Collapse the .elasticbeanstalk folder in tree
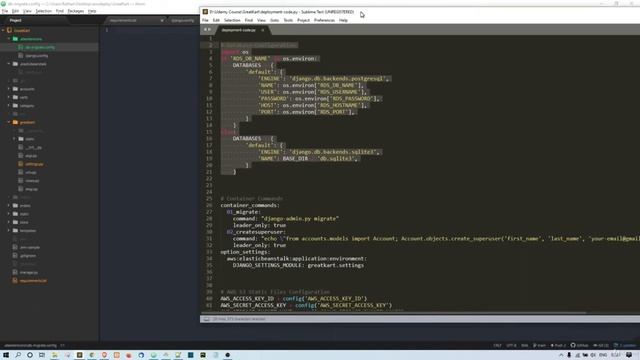The width and height of the screenshot is (640, 360). 9,64
